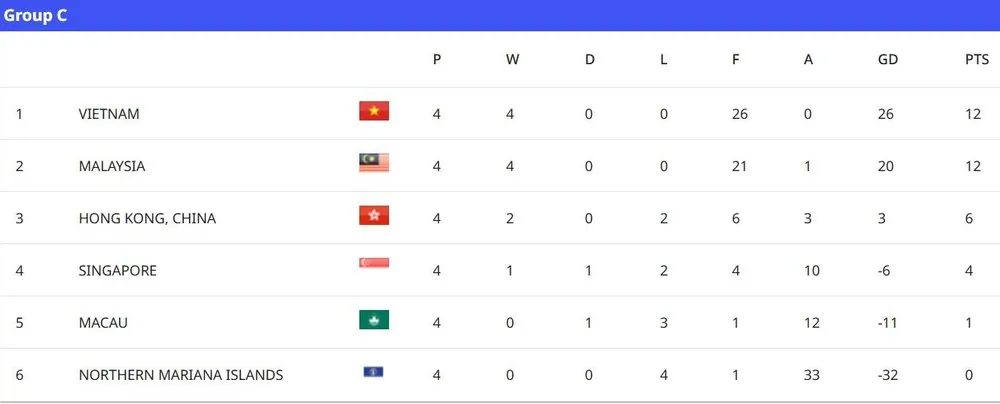Screen dimensions: 1000x404
Task: Select the Group C header
Action: click(x=36, y=16)
